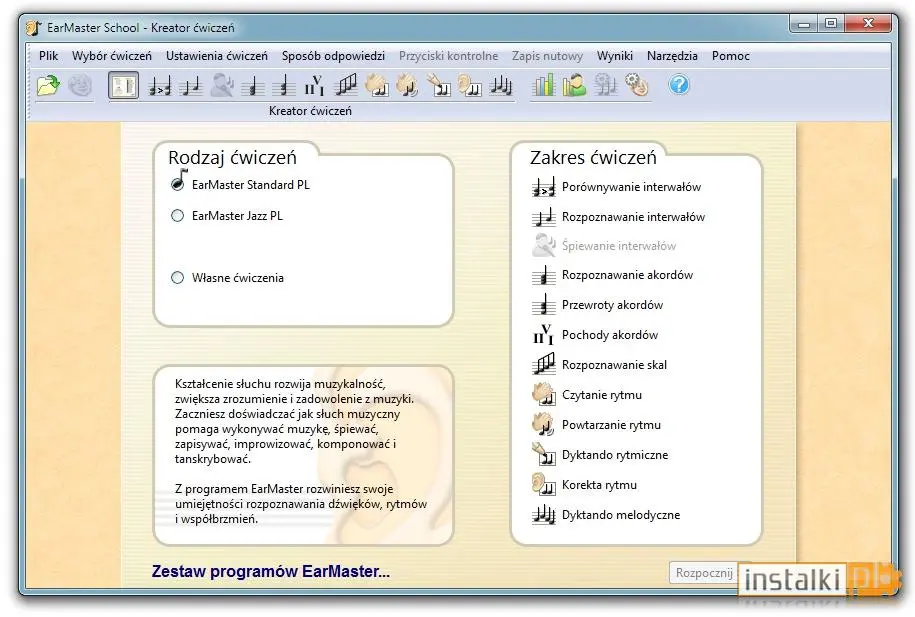Click the scale identification toolbar icon
Screen dimensions: 915x617
click(345, 86)
